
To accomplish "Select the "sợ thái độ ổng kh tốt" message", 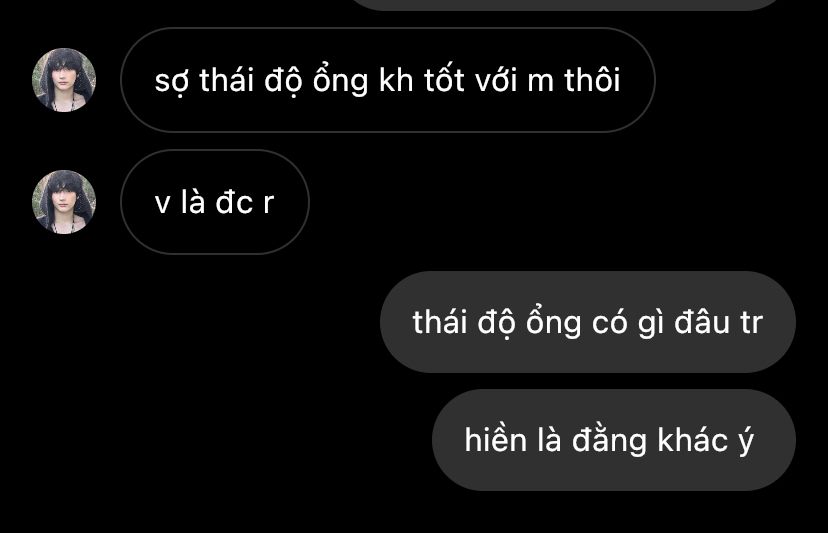I will coord(388,80).
